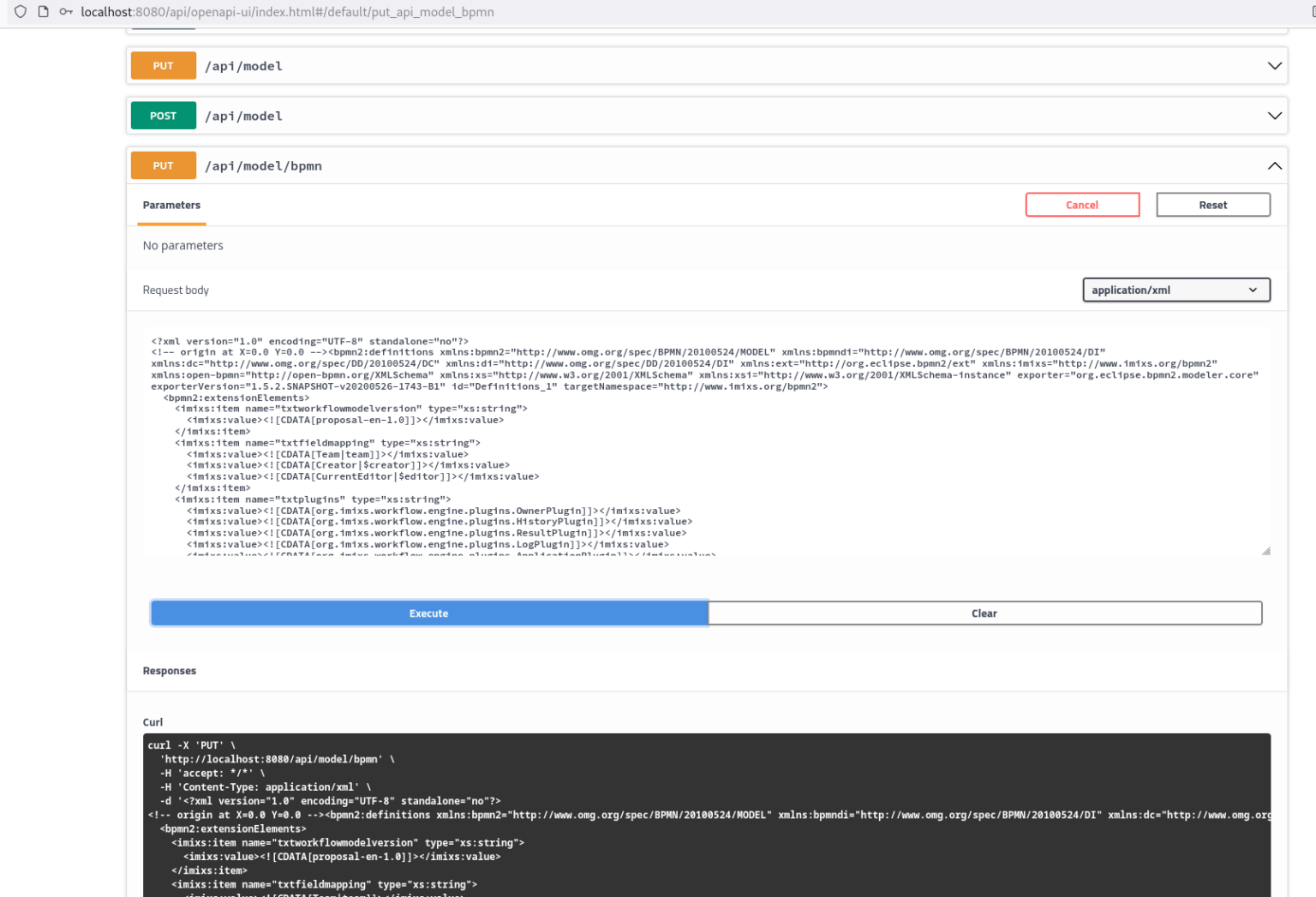1316x897 pixels.
Task: Collapse the PUT /api/model/bpmn operation
Action: click(1275, 165)
